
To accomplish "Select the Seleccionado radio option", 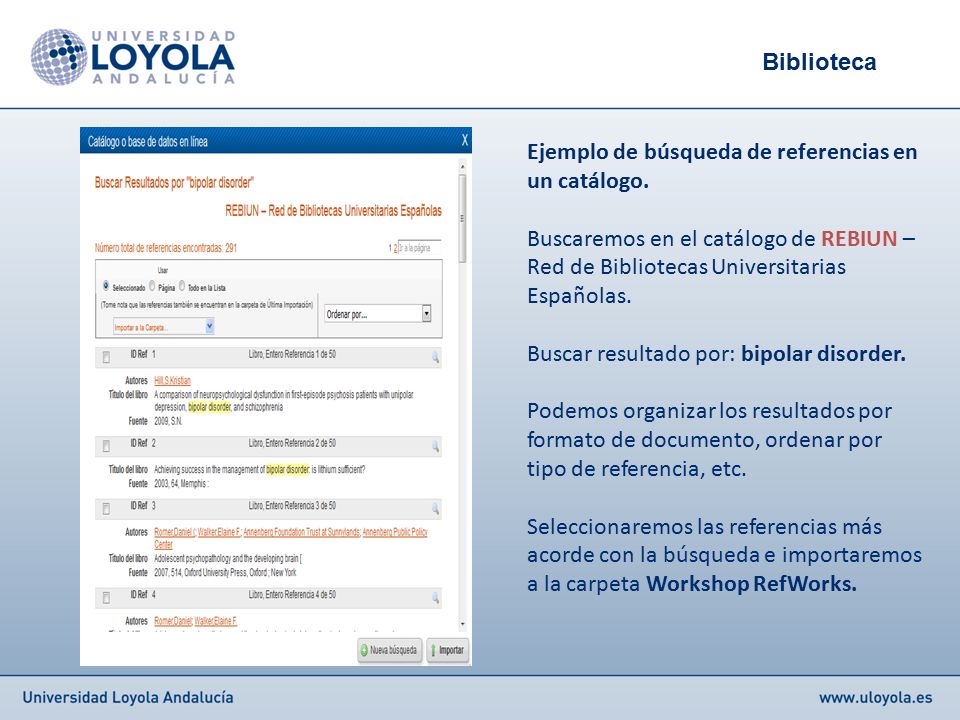I will (x=106, y=286).
